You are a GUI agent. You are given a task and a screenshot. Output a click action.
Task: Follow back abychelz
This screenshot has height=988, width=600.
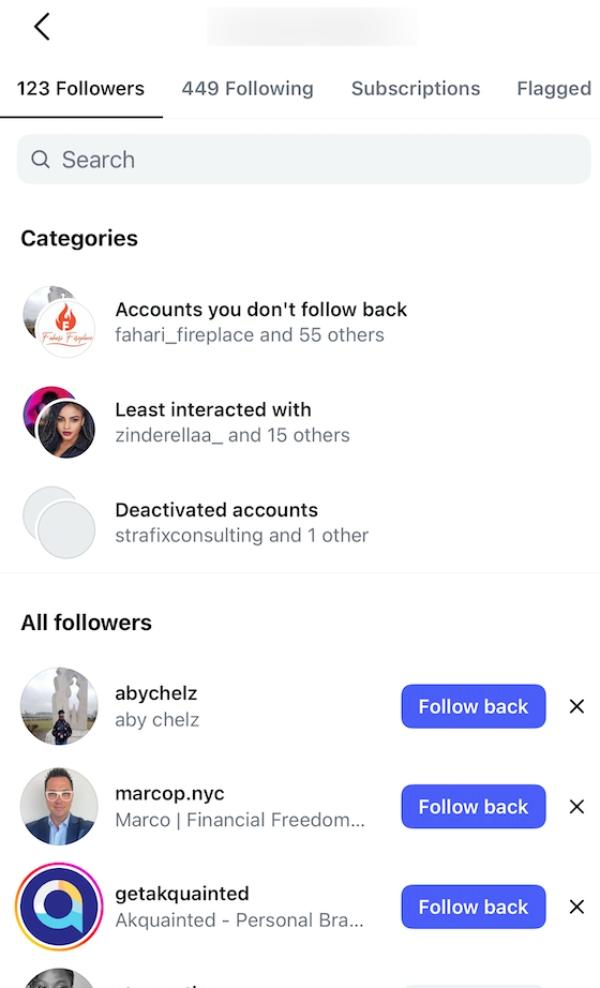[473, 707]
